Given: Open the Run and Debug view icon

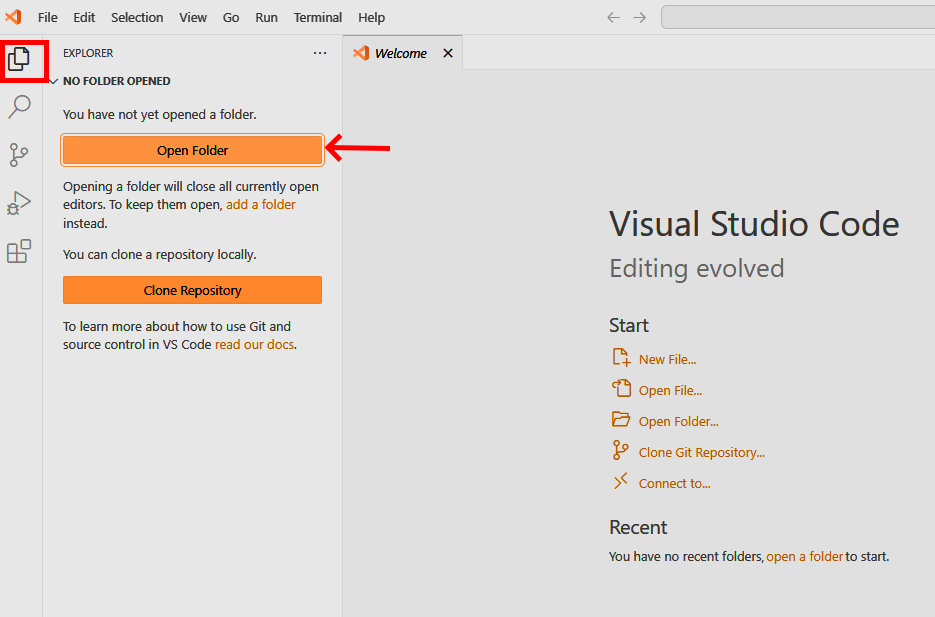Looking at the screenshot, I should 19,203.
